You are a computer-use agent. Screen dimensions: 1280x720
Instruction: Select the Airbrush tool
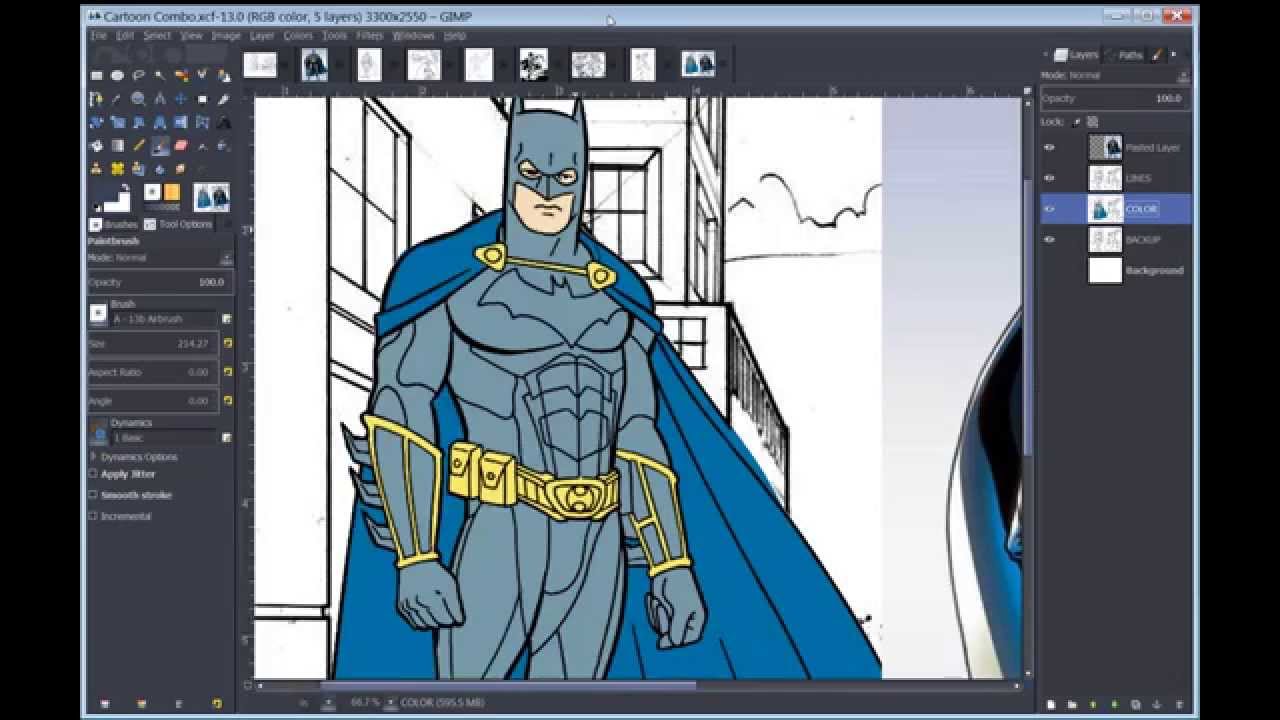[x=202, y=145]
